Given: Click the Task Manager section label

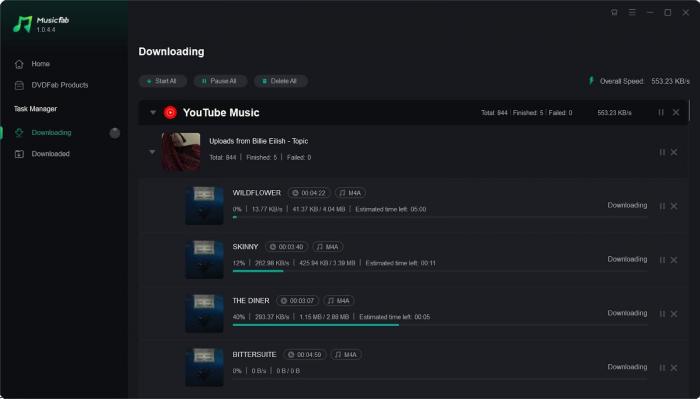Looking at the screenshot, I should click(35, 109).
